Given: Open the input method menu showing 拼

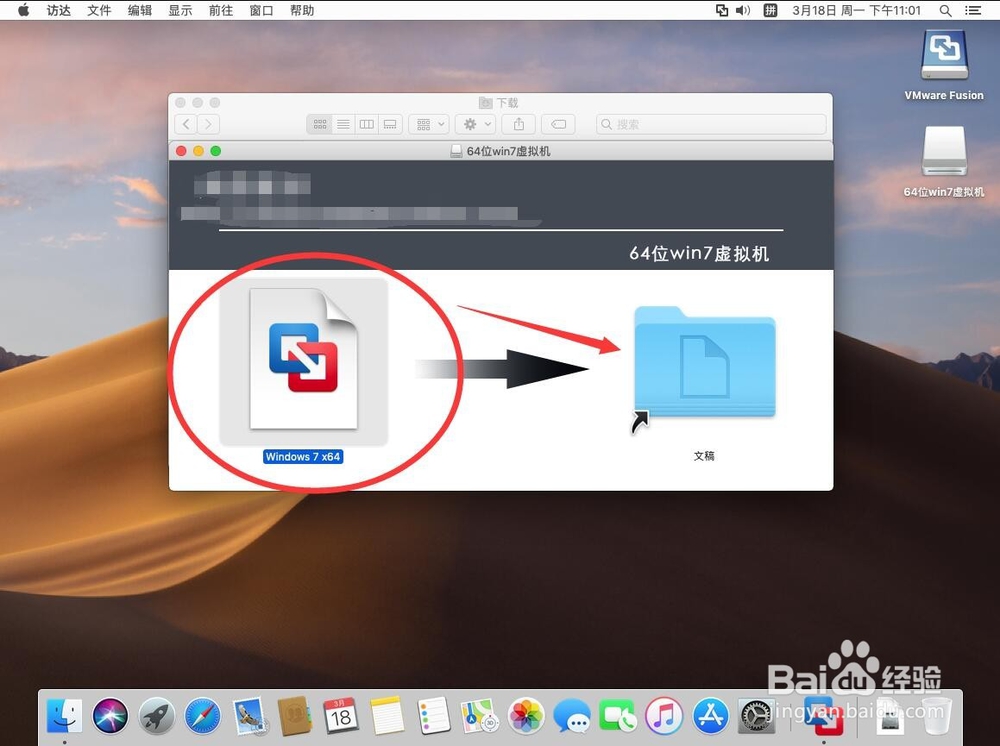Looking at the screenshot, I should (771, 10).
